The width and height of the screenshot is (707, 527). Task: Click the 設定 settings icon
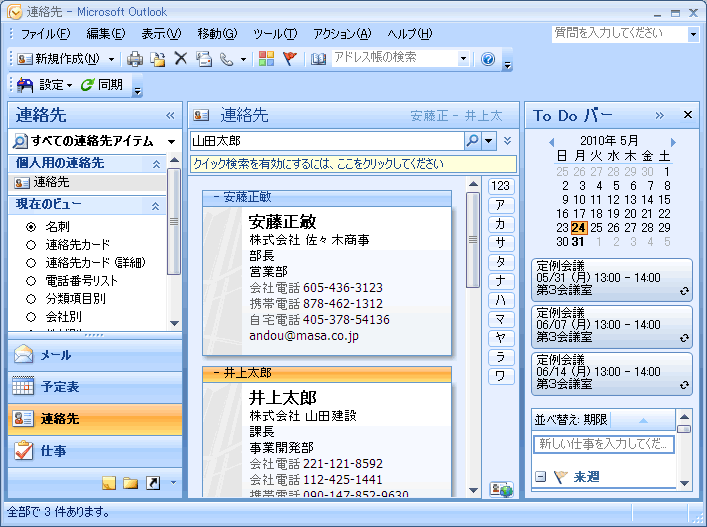click(x=25, y=85)
